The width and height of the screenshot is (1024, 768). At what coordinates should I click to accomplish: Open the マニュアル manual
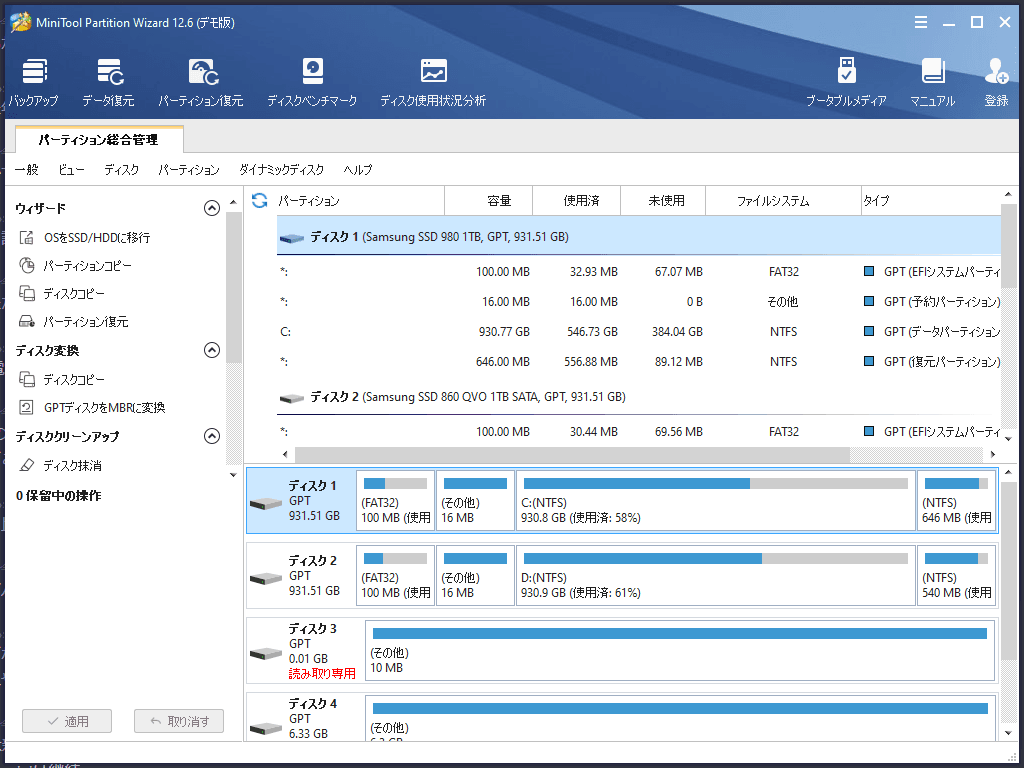pyautogui.click(x=932, y=82)
